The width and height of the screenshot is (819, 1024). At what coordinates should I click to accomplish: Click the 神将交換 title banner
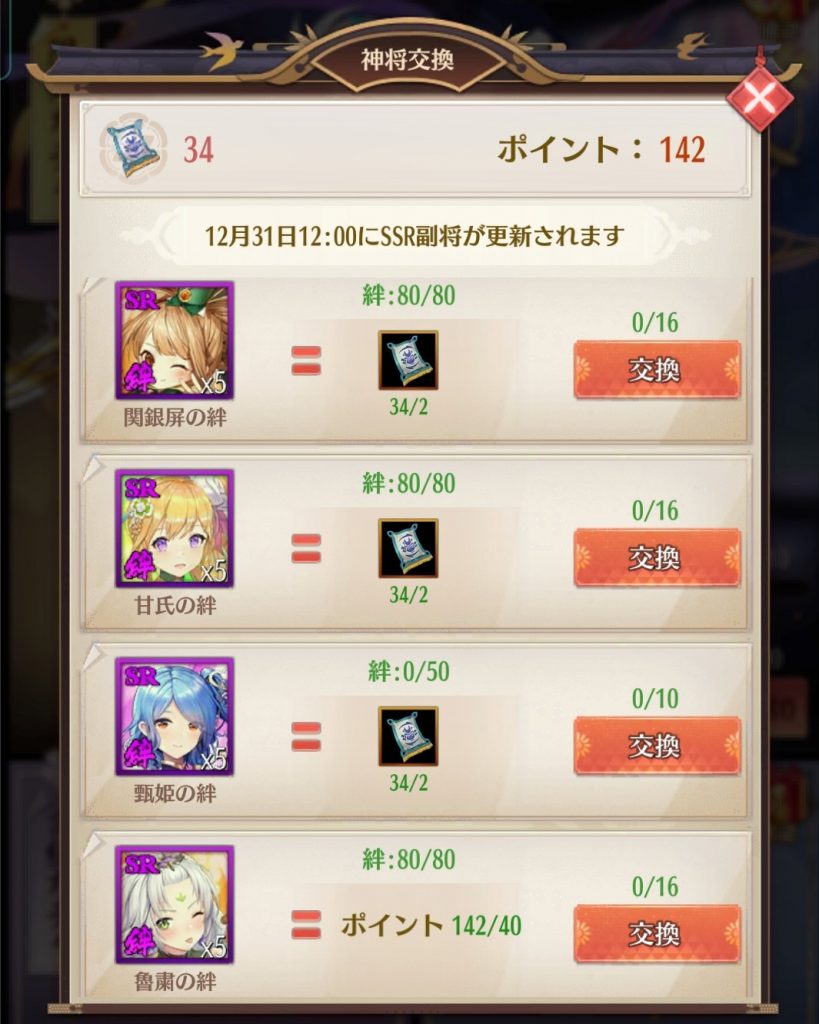pos(408,61)
